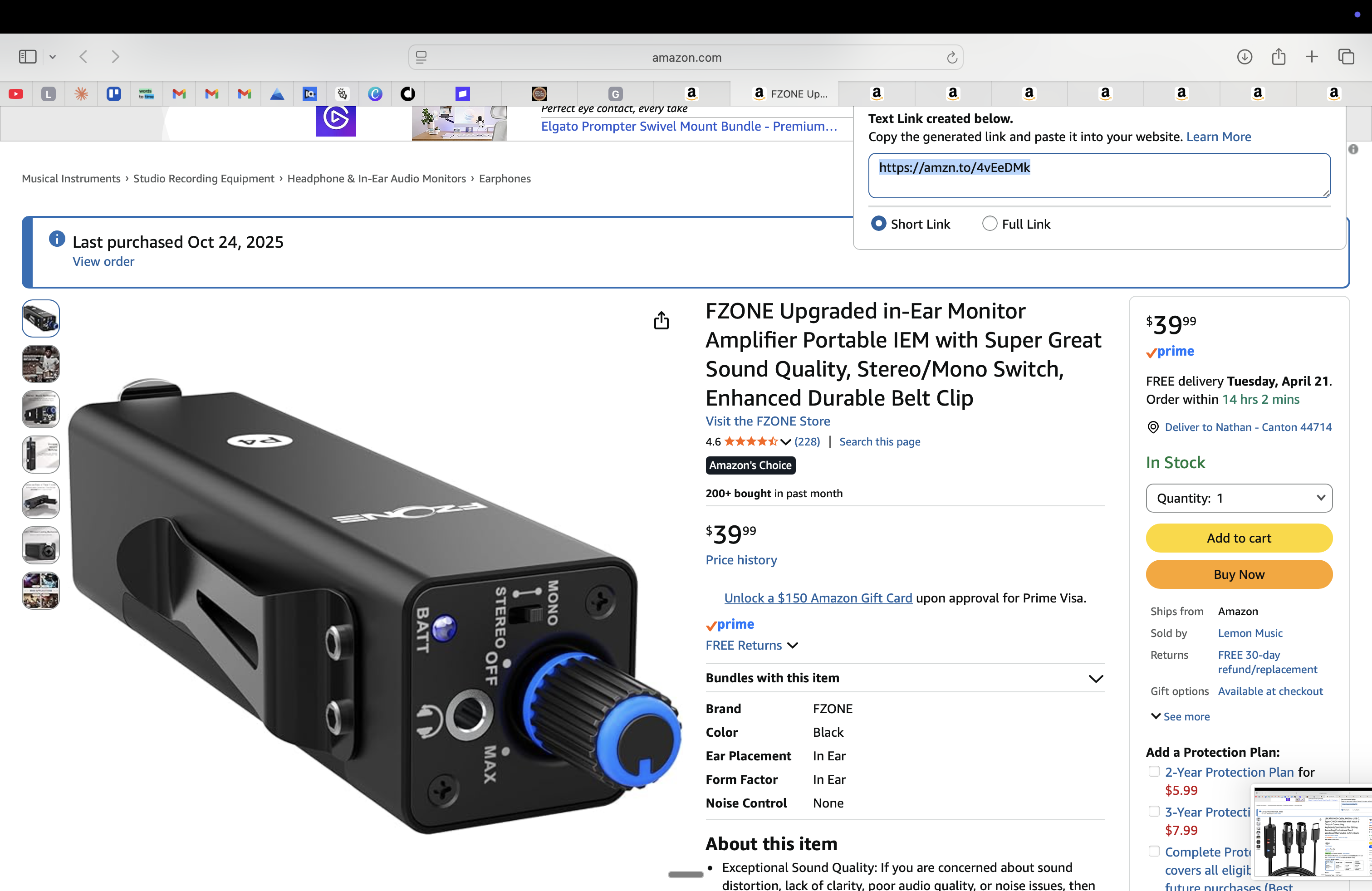Viewport: 1372px width, 891px height.
Task: Click the share icon above product image
Action: click(661, 320)
